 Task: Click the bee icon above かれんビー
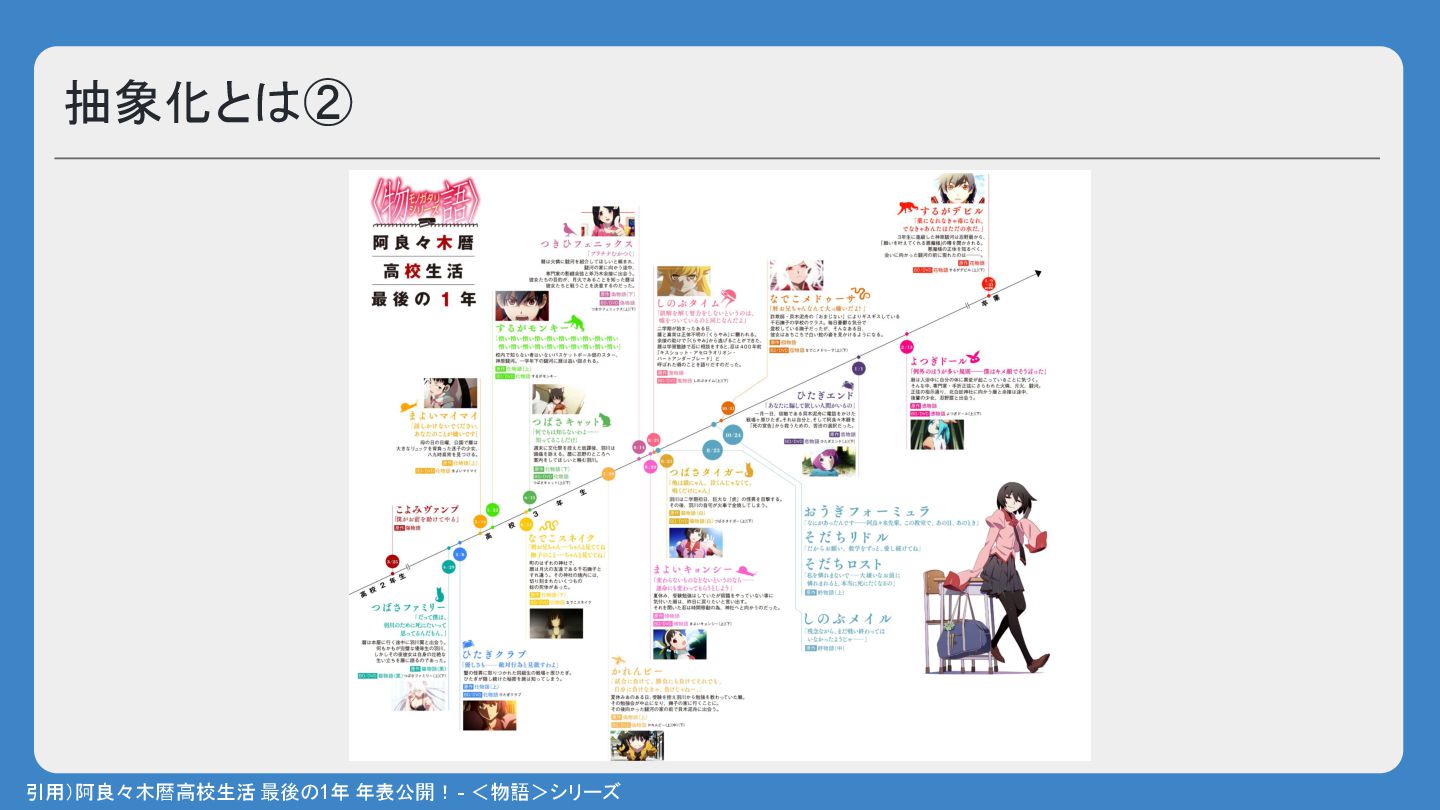click(x=619, y=658)
